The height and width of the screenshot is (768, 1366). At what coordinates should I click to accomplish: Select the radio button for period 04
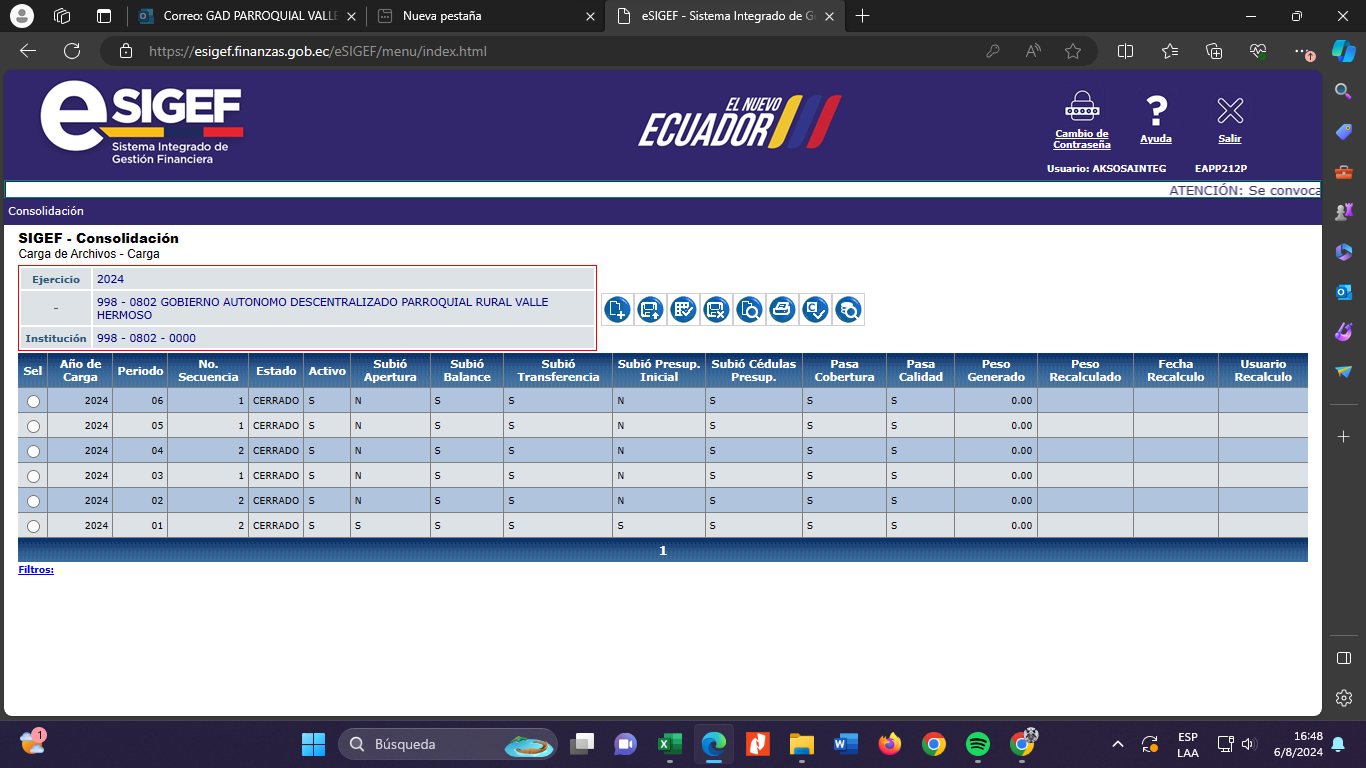[33, 451]
